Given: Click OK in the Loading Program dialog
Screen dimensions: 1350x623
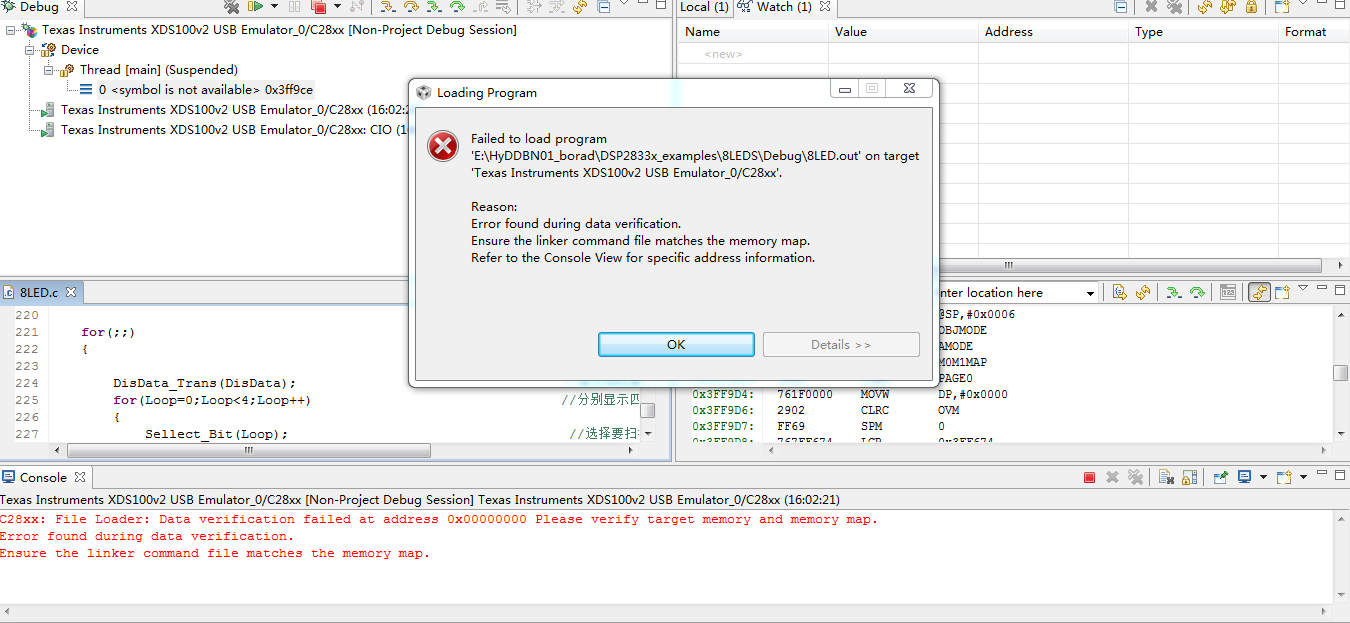Looking at the screenshot, I should pyautogui.click(x=676, y=344).
